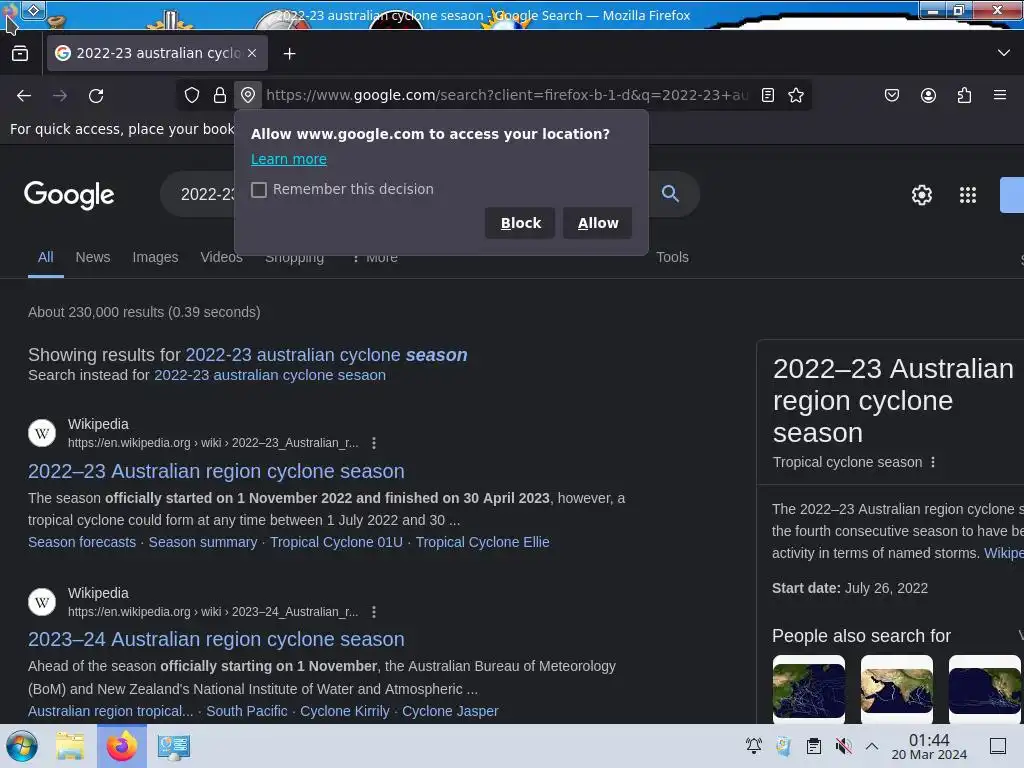Image resolution: width=1024 pixels, height=768 pixels.
Task: Open the Australian region tropical... sitelink
Action: (111, 711)
